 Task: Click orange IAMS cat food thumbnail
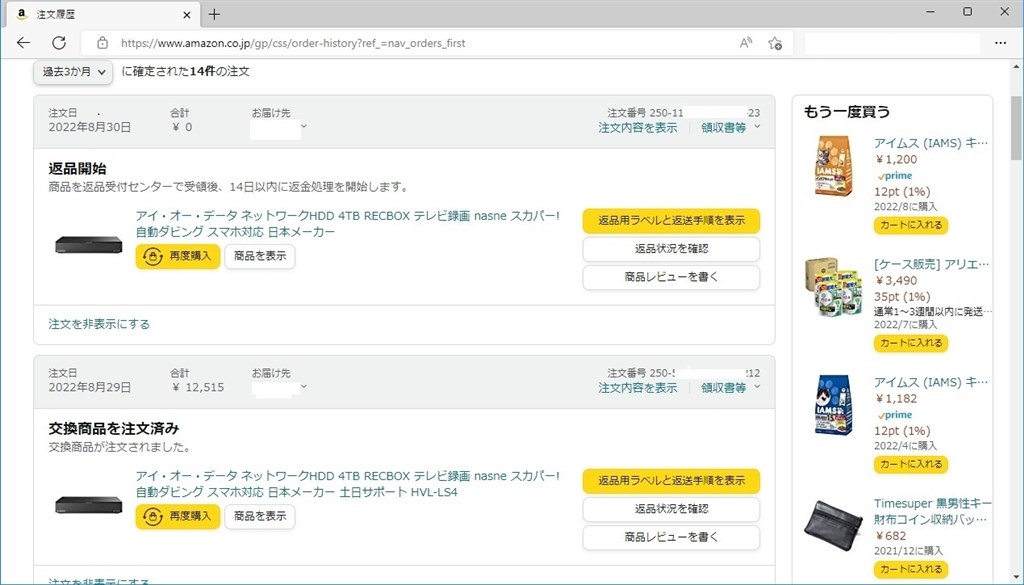[833, 166]
